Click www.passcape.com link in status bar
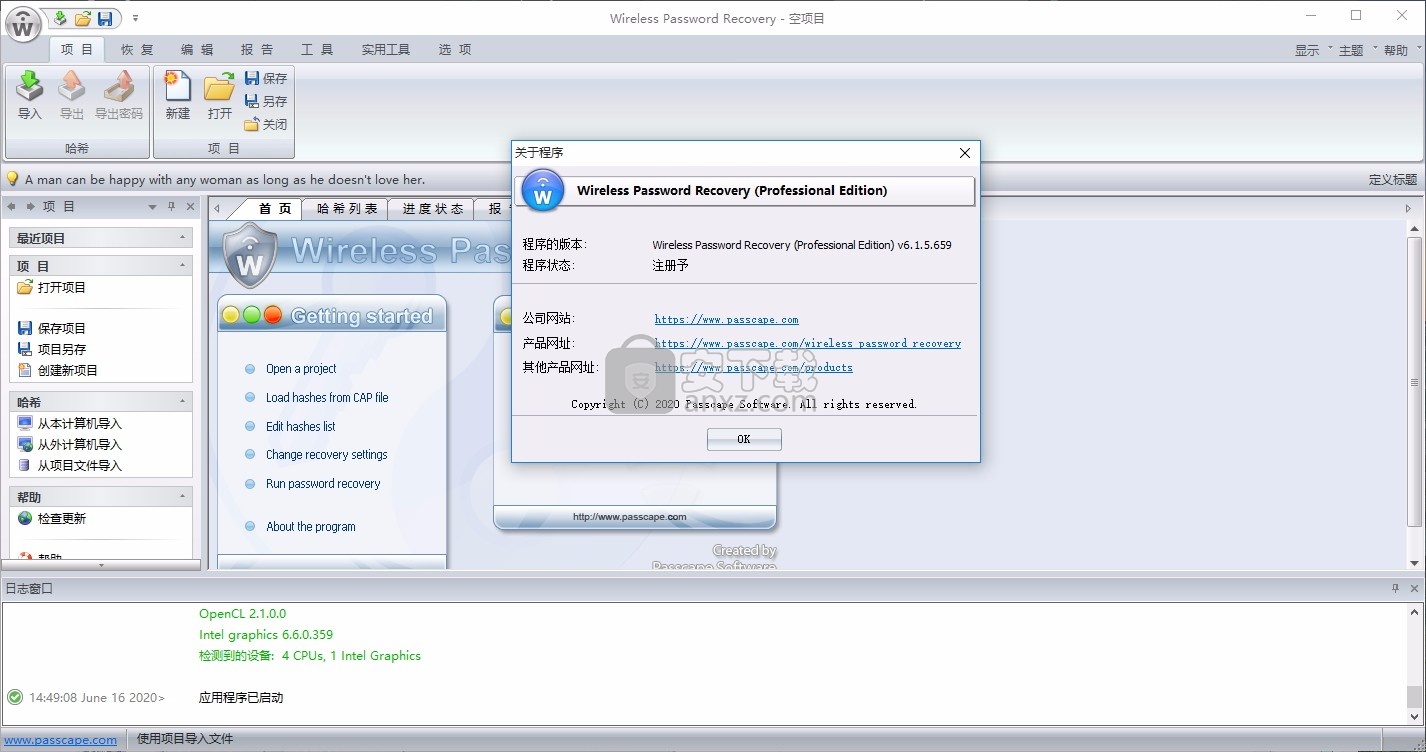Viewport: 1426px width, 752px height. coord(60,740)
